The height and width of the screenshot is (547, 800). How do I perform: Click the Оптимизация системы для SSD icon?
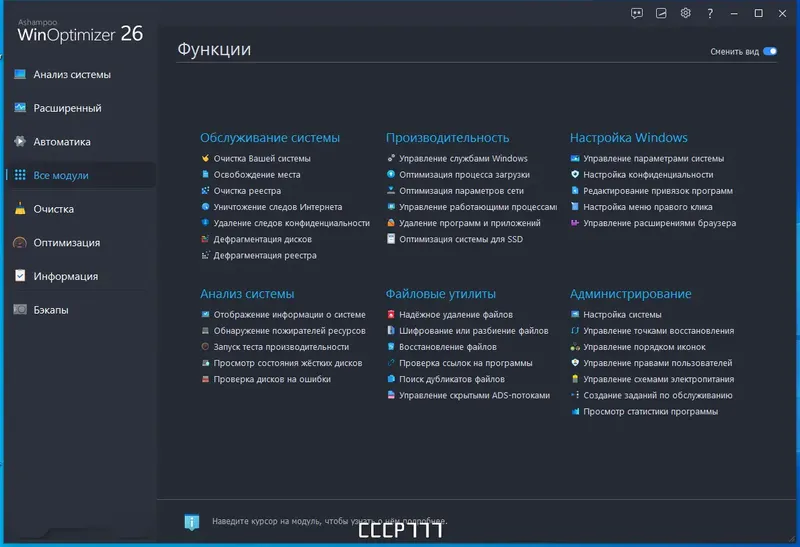(391, 239)
